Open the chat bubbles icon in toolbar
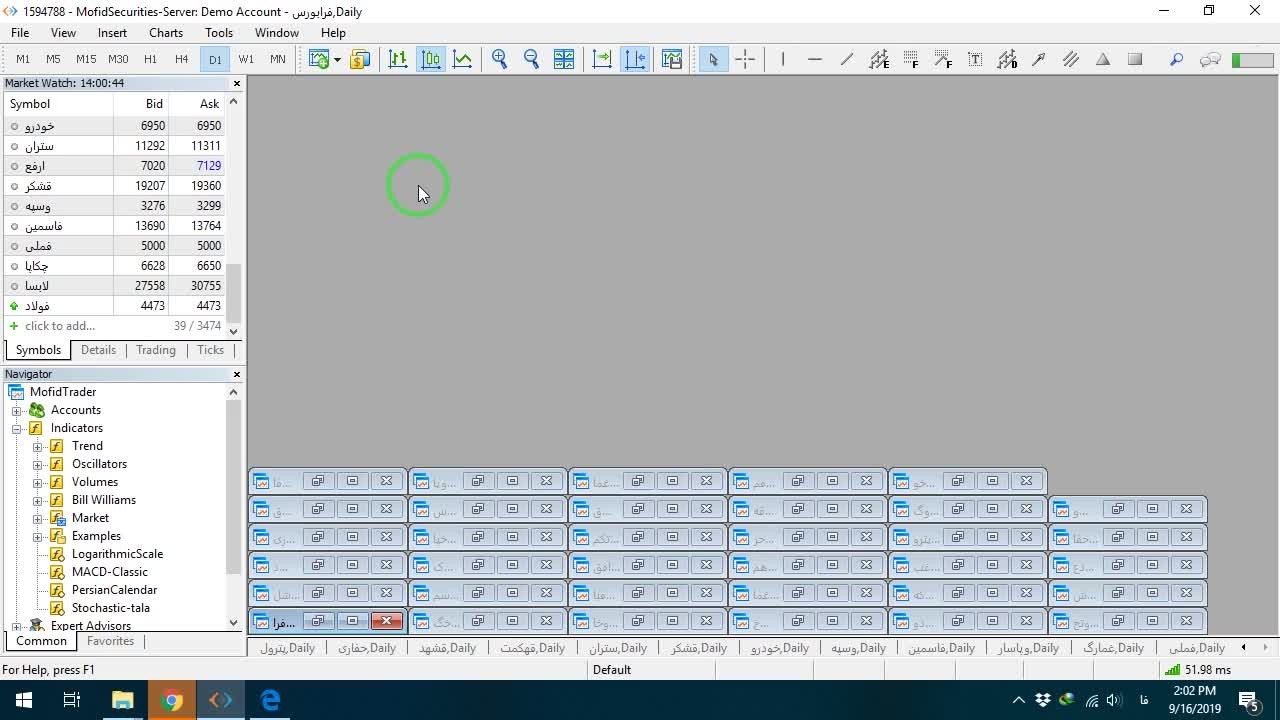 pos(1210,59)
